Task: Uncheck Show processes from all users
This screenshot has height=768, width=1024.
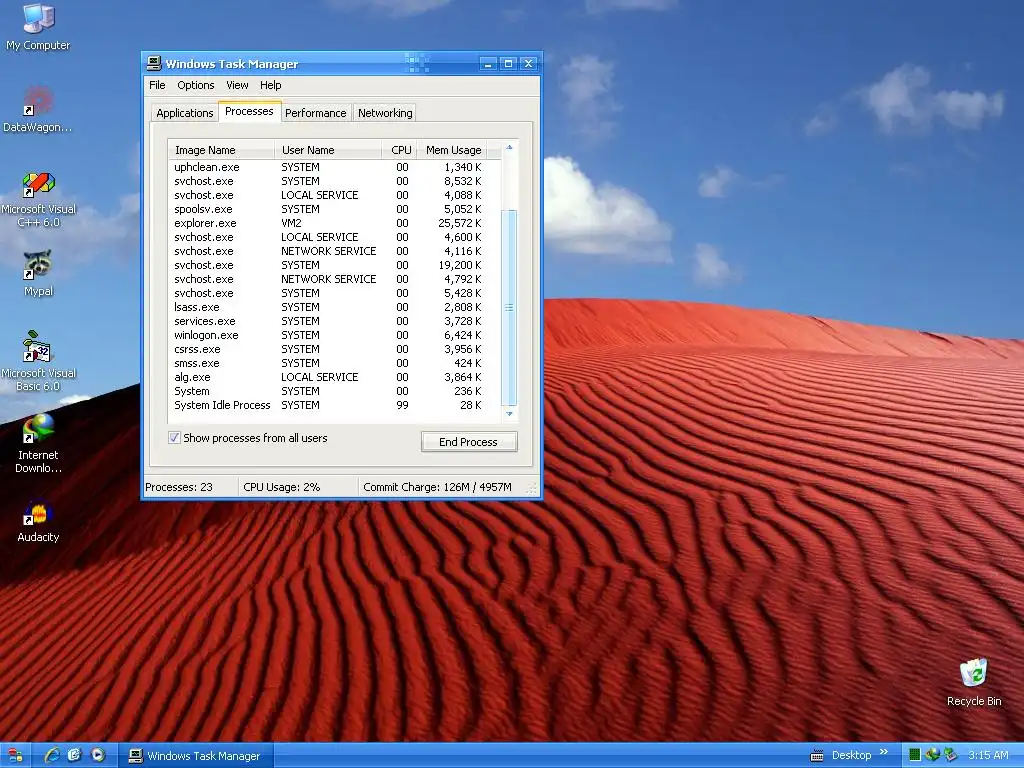Action: (x=174, y=438)
